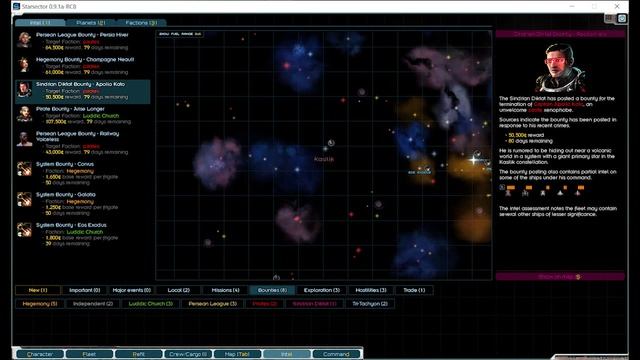This screenshot has height=360, width=640.
Task: Click 'Hegemony Bounty - Champagne Neouli' title
Action: click(85, 60)
